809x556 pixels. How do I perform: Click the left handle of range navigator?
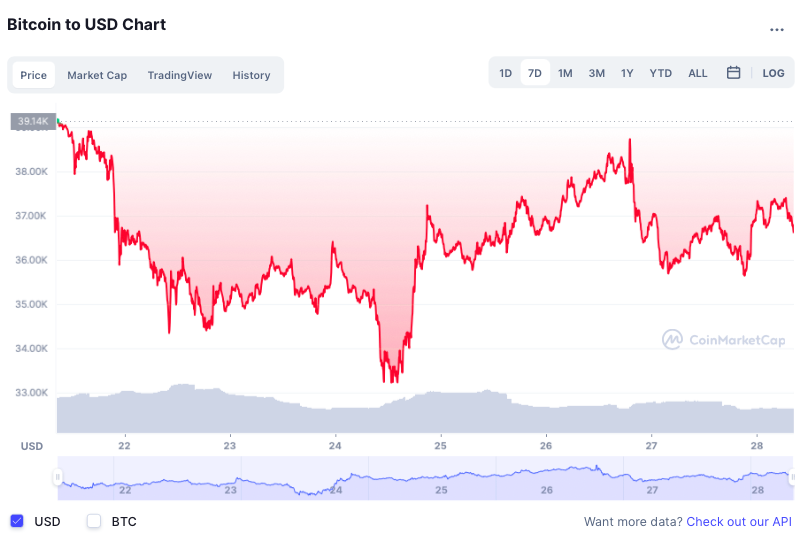(x=58, y=477)
